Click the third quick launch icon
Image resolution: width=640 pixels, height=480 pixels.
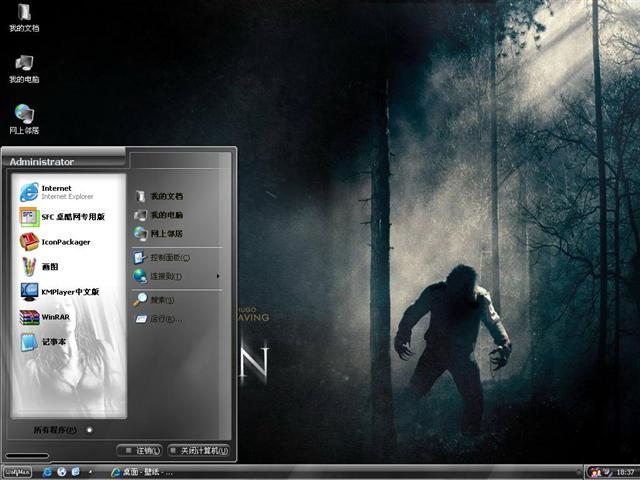click(76, 472)
